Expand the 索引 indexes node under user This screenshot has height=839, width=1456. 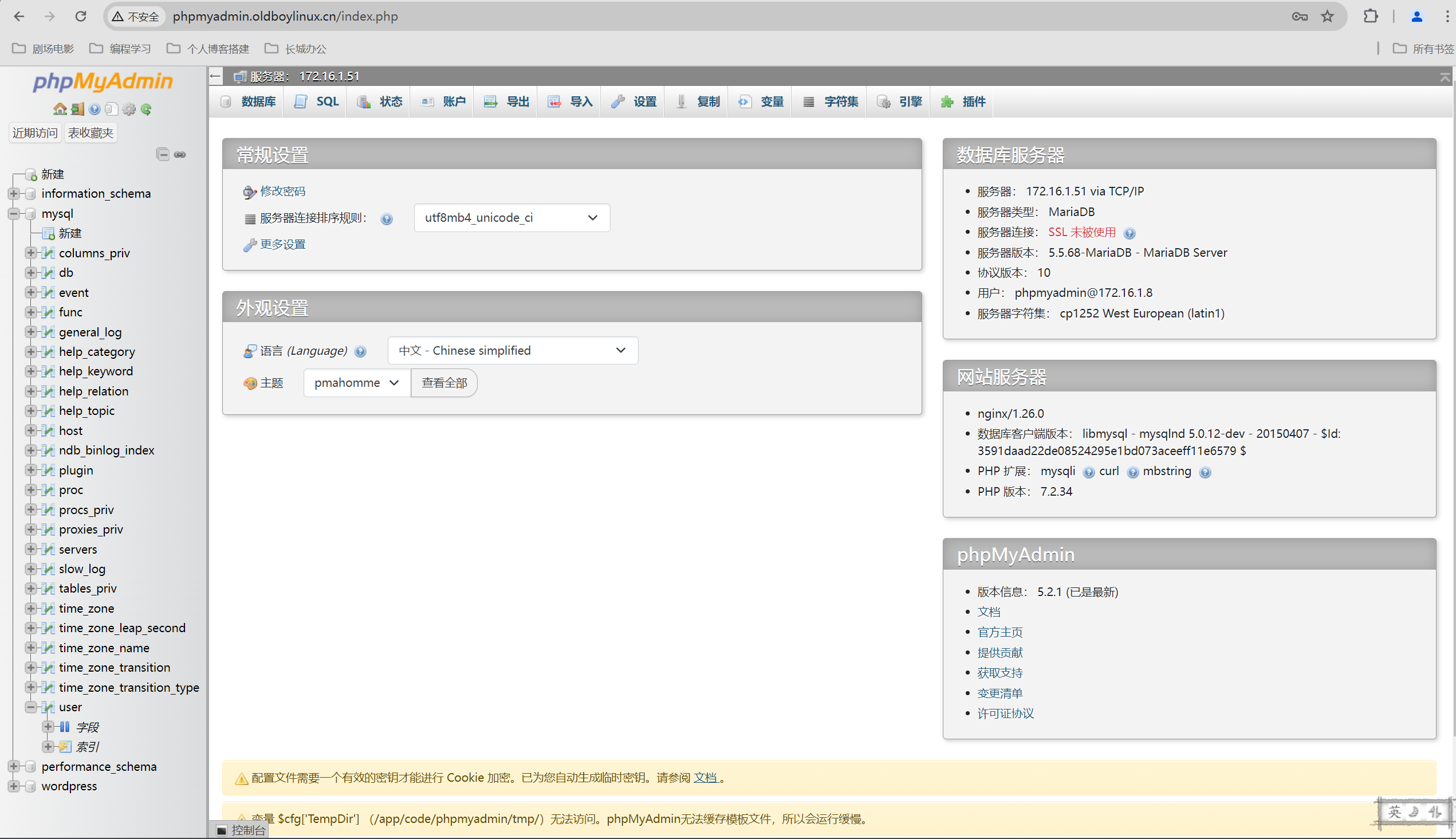48,747
